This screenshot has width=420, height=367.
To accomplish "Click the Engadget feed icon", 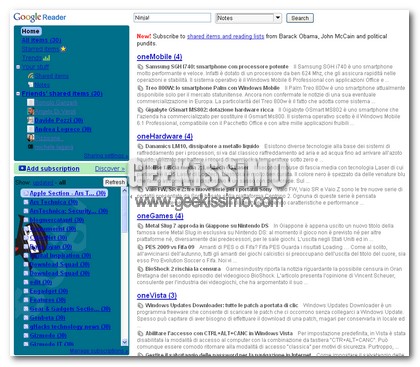I will (26, 291).
